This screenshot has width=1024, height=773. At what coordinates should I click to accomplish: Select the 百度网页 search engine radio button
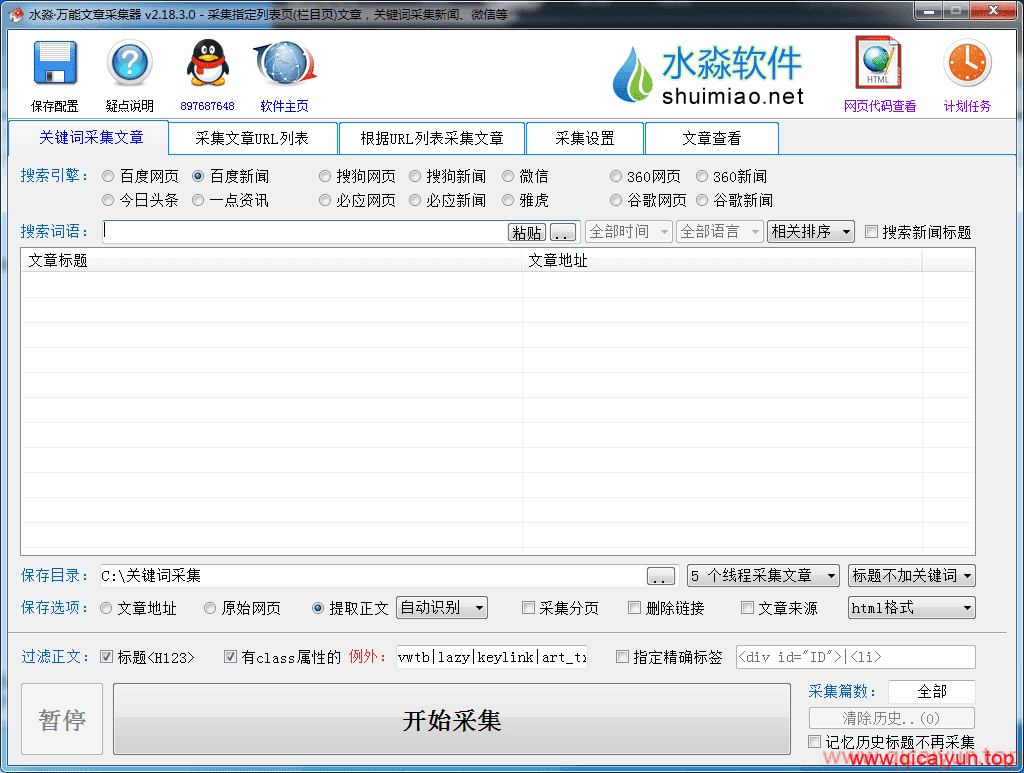pos(108,176)
